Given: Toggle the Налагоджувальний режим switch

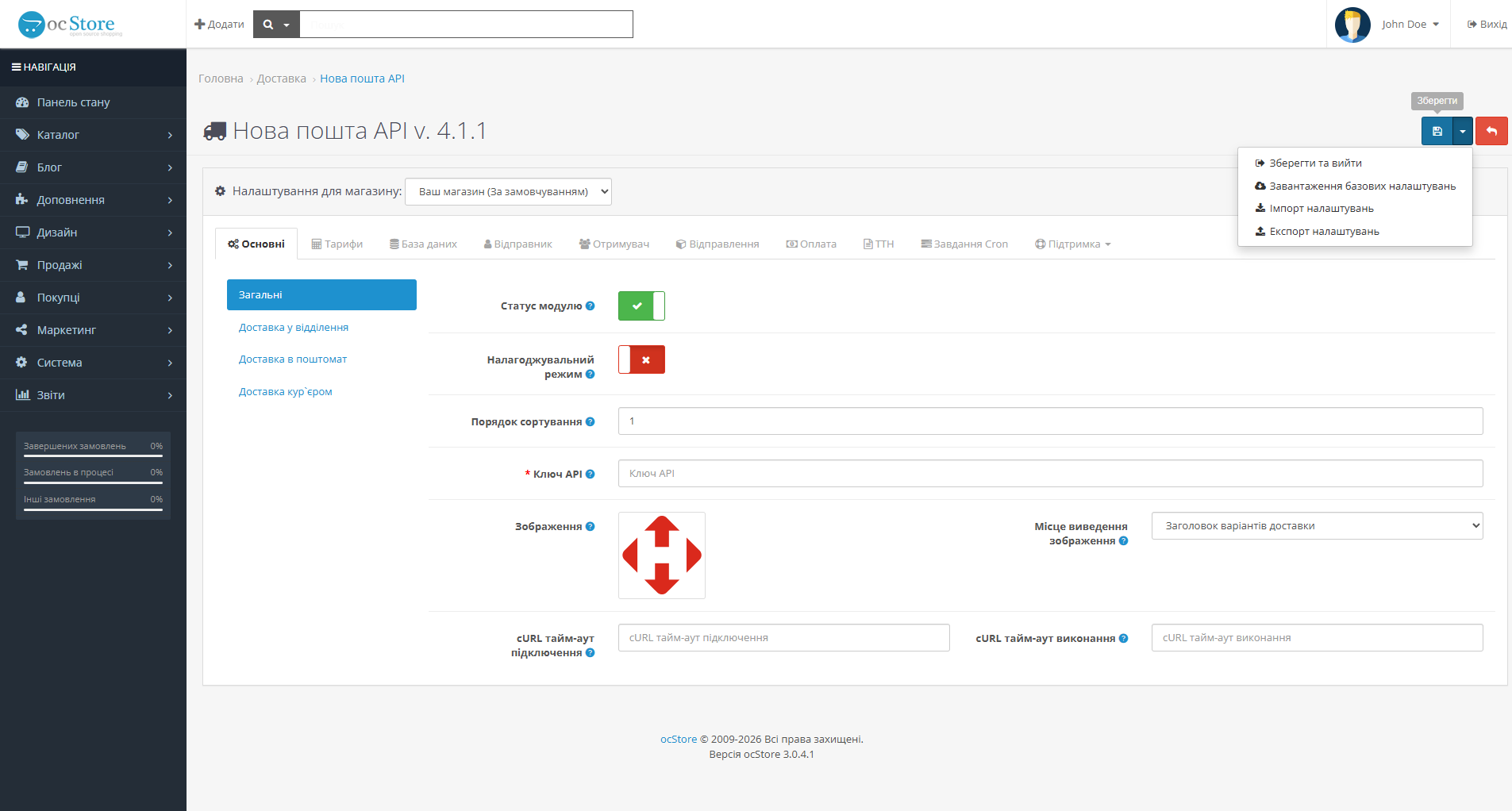Looking at the screenshot, I should (641, 359).
